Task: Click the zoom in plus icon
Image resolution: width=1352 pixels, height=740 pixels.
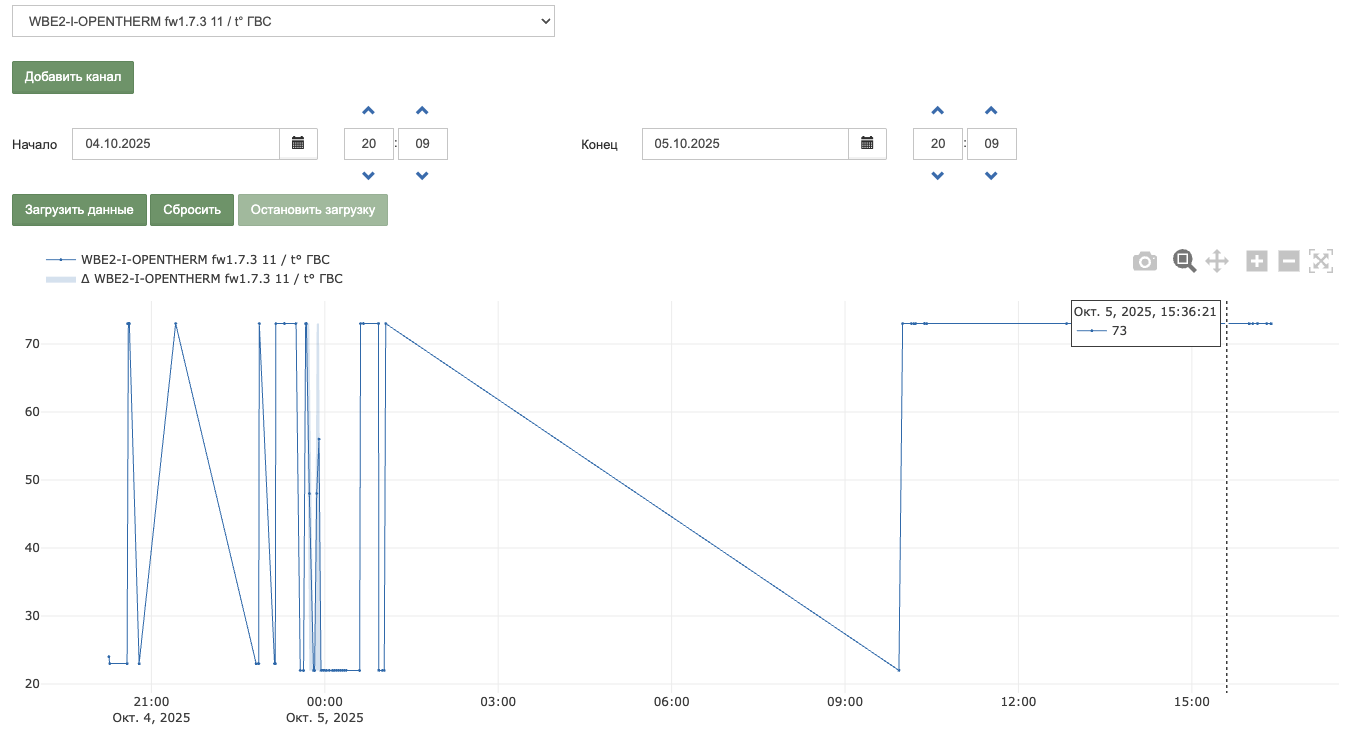Action: pos(1257,262)
